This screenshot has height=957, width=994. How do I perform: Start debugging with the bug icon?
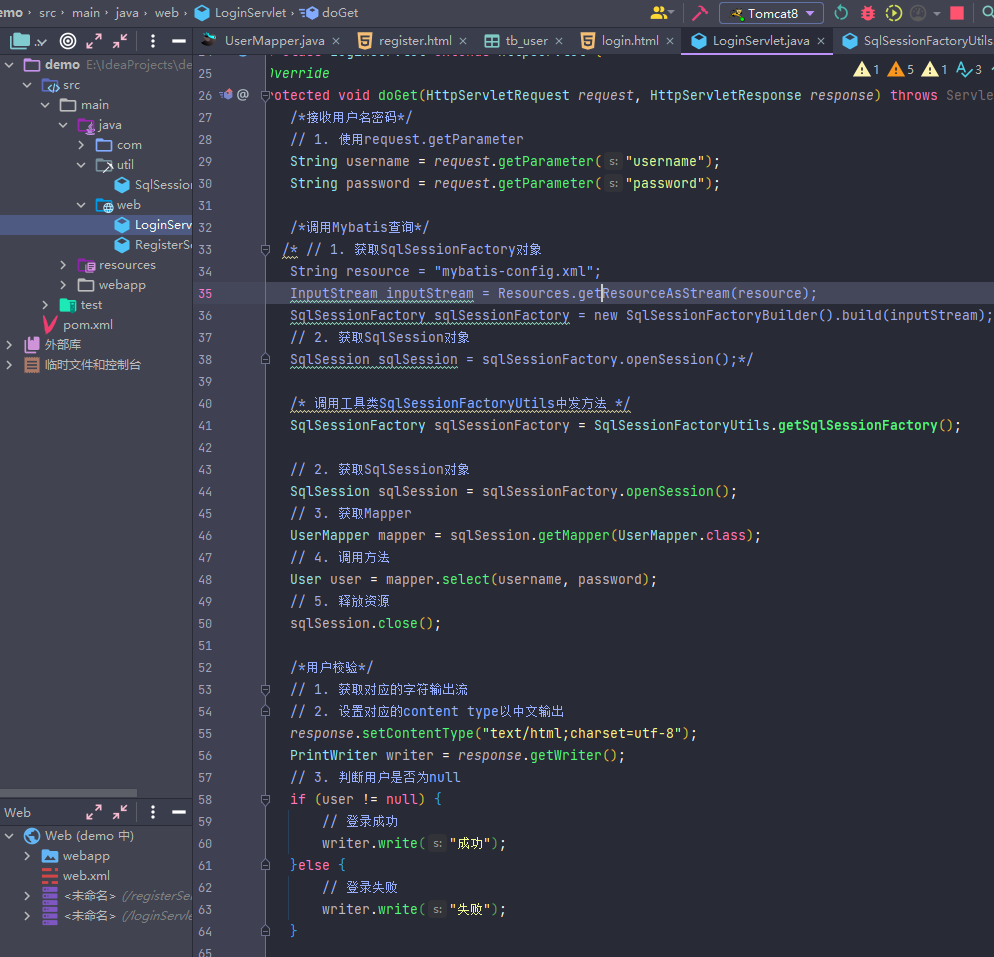(x=867, y=13)
